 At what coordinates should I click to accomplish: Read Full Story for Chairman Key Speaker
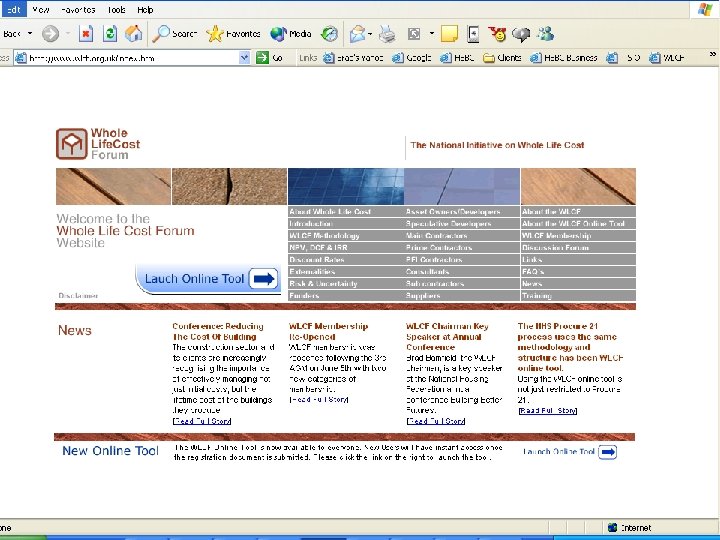(x=436, y=421)
